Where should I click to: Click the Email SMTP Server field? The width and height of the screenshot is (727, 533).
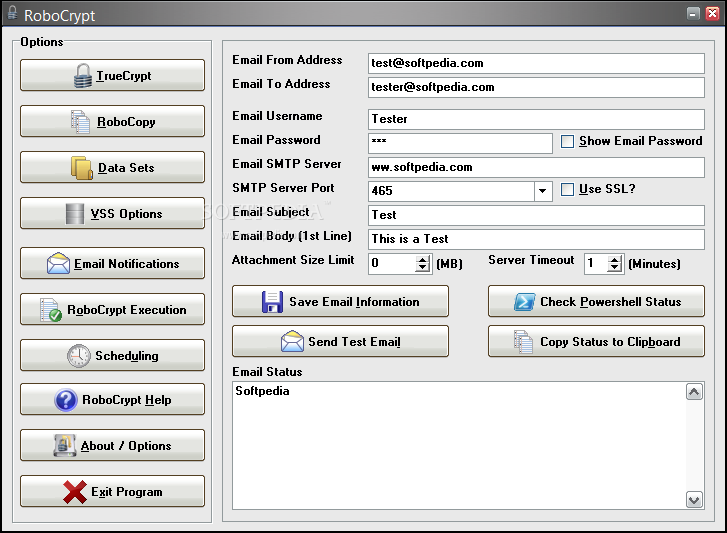(x=536, y=167)
